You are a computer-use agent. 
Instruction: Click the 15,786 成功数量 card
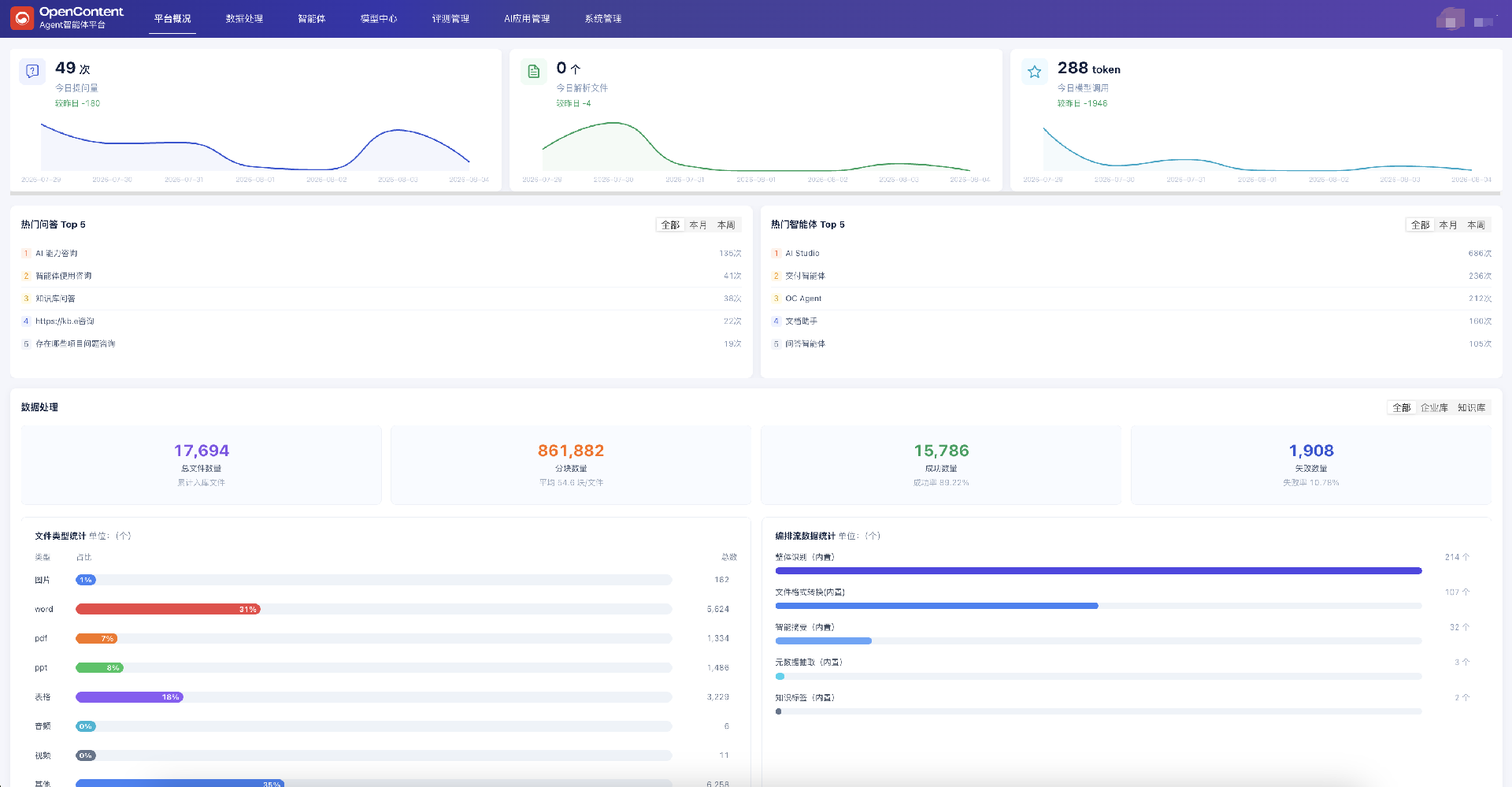941,465
